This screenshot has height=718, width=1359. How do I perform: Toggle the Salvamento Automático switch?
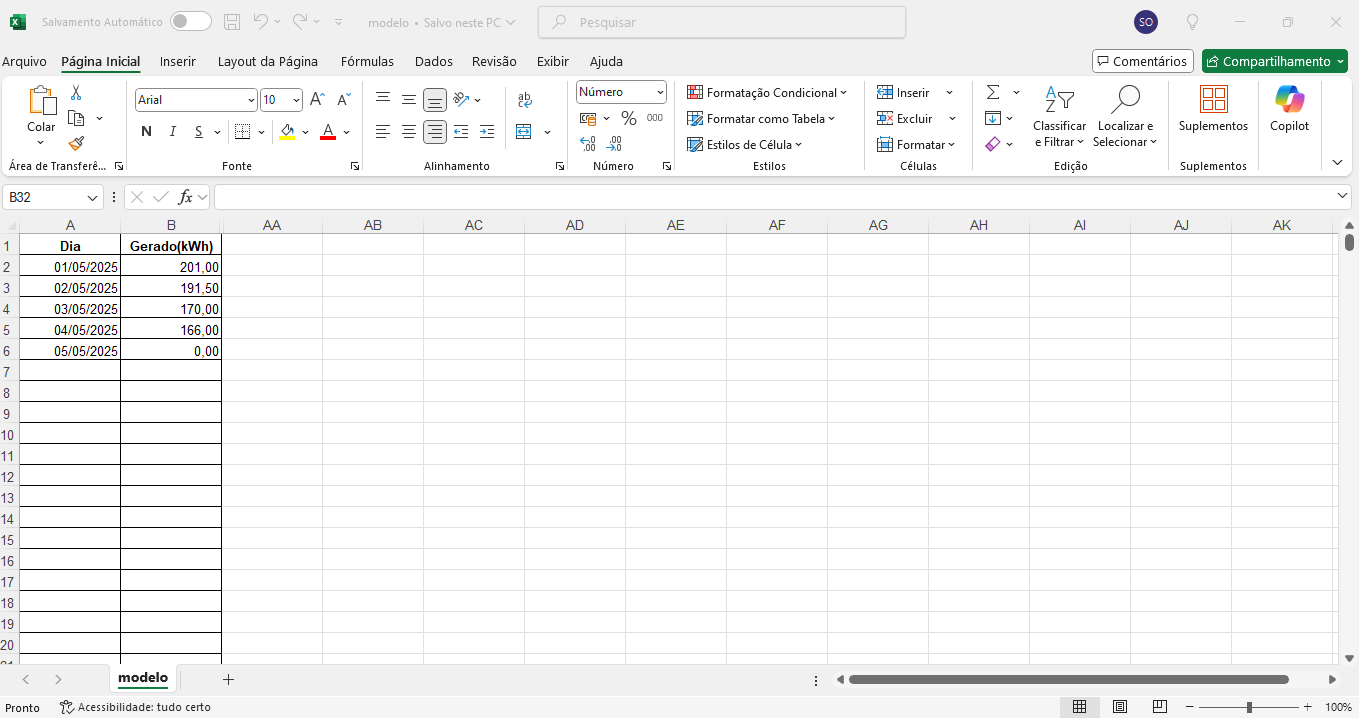click(190, 22)
